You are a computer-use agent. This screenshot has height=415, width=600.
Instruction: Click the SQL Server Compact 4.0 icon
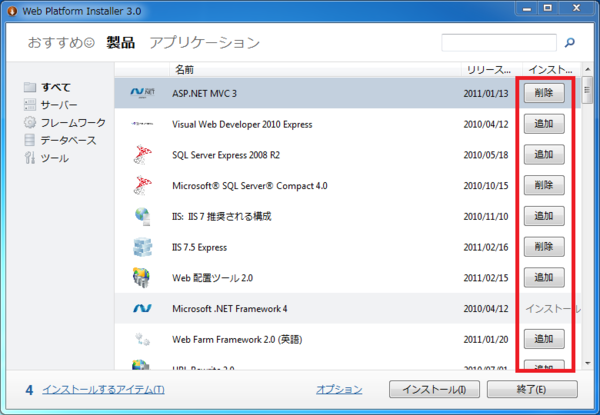pos(142,185)
